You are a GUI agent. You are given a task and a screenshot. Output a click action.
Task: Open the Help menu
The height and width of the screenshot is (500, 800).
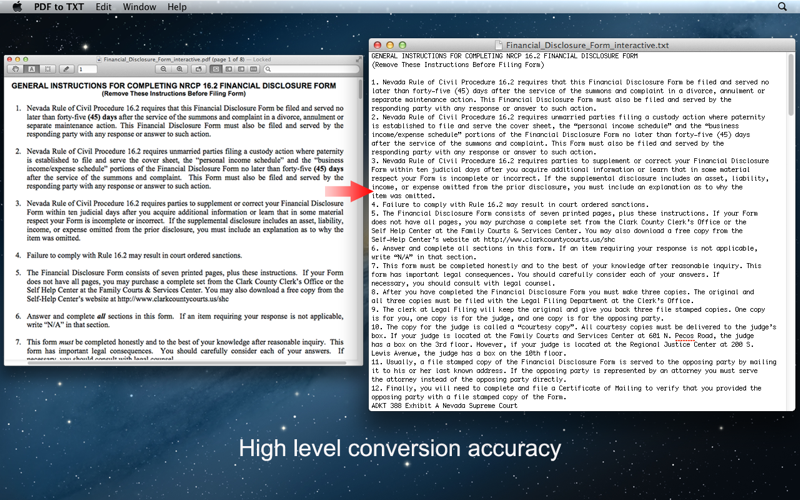[177, 7]
